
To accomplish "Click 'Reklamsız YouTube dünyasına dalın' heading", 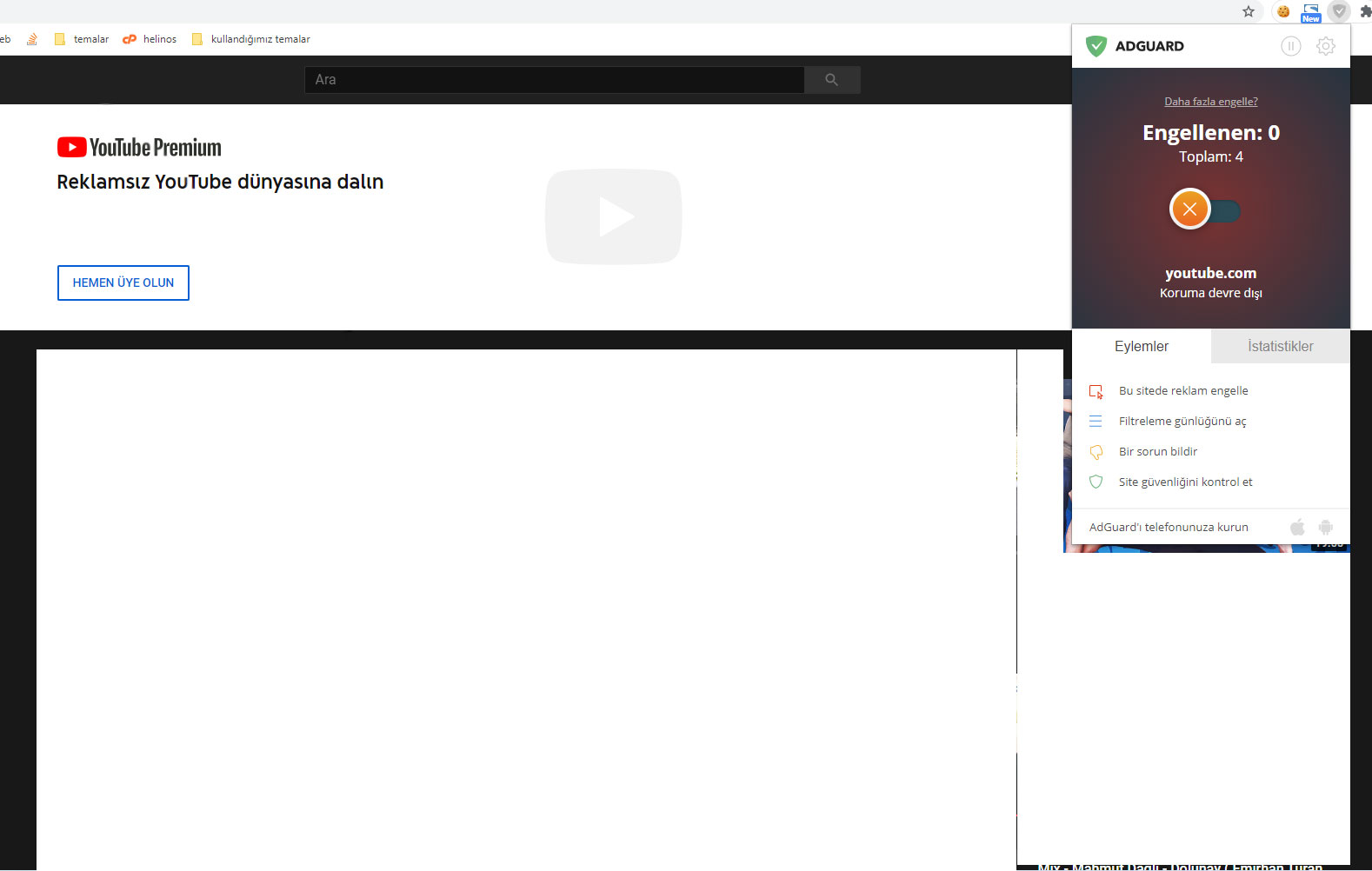I will click(220, 182).
